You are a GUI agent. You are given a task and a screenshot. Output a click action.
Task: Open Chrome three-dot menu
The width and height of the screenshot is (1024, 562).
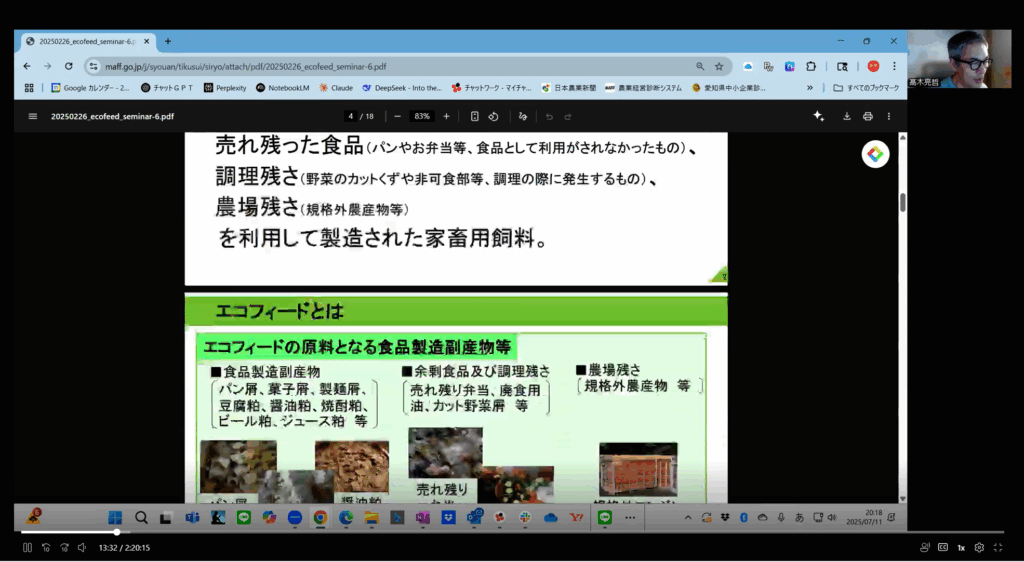(894, 67)
